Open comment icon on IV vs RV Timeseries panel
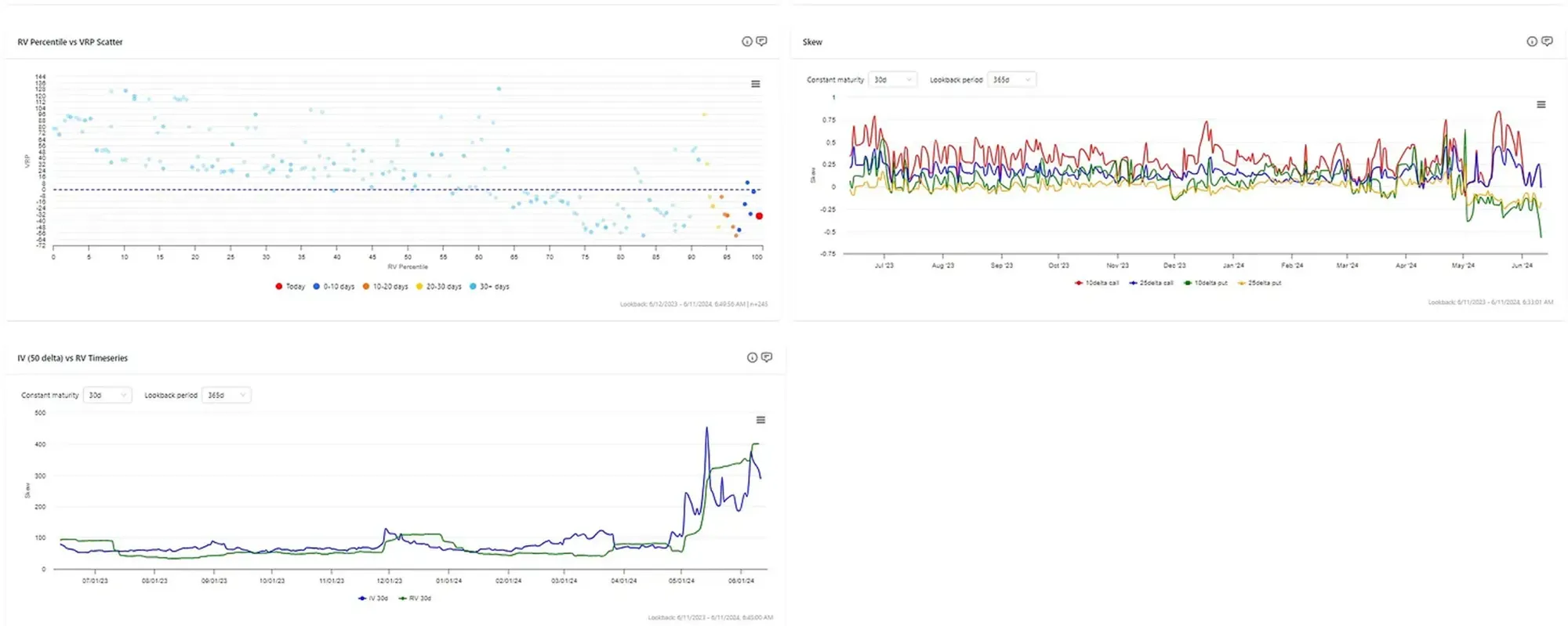Viewport: 1568px width, 626px height. coord(767,357)
